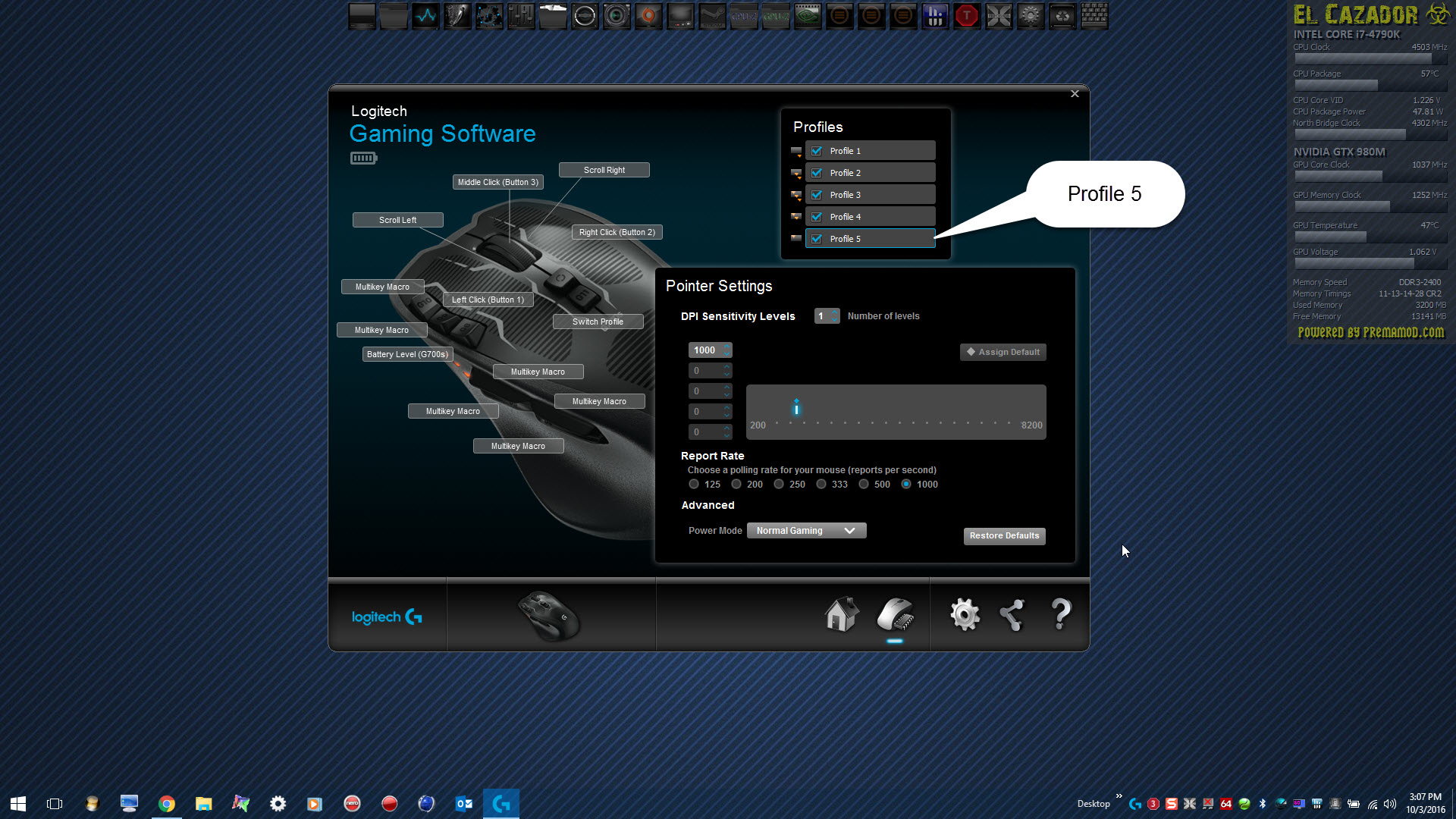Click the Switch Profile button label
Viewport: 1456px width, 819px height.
(598, 322)
